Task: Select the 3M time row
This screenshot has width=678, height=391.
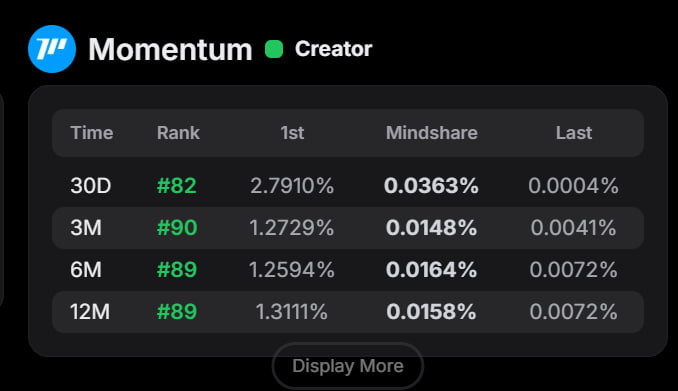Action: (x=348, y=228)
